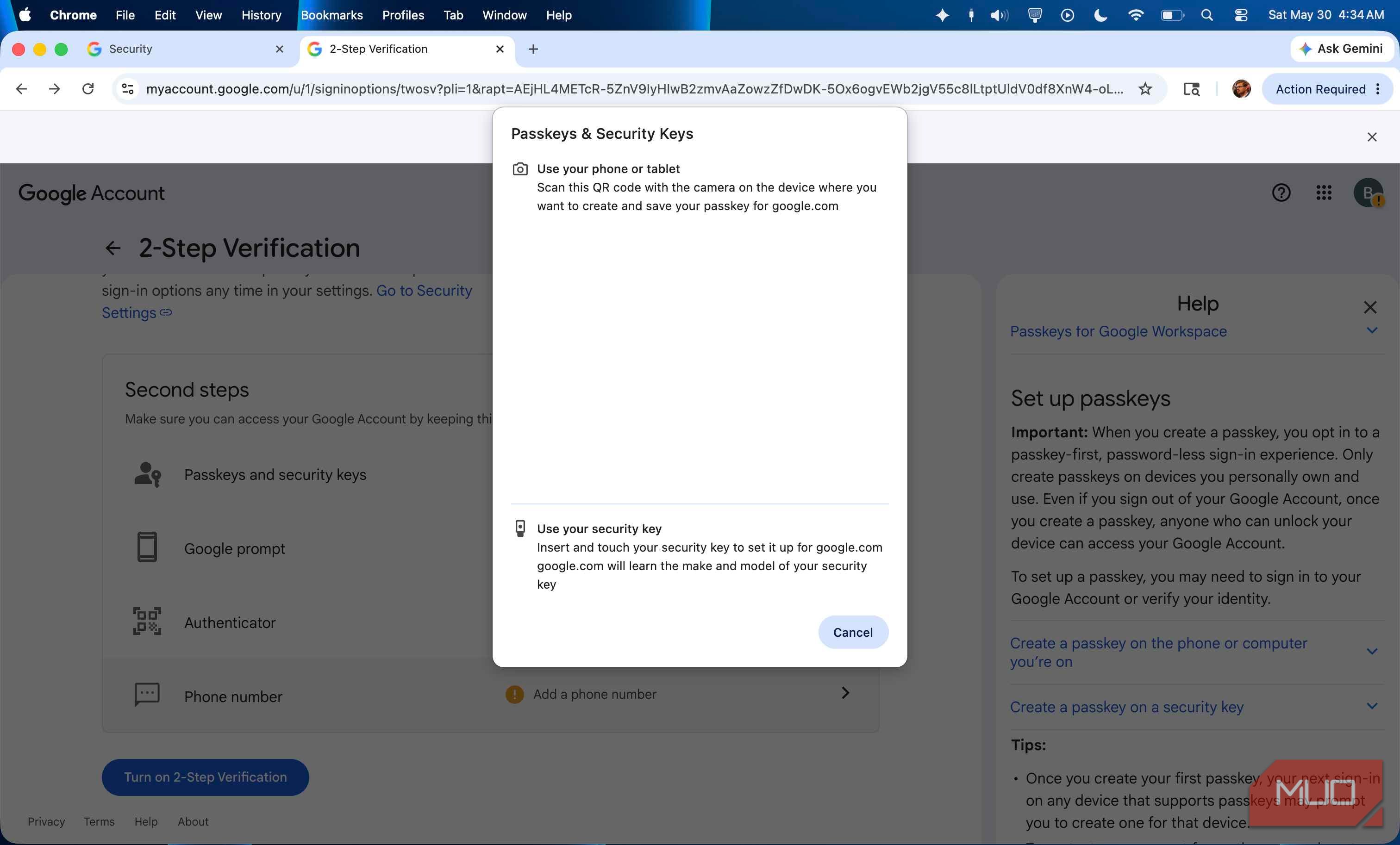Open Phone number row chevron arrow
Image resolution: width=1400 pixels, height=845 pixels.
click(x=845, y=693)
